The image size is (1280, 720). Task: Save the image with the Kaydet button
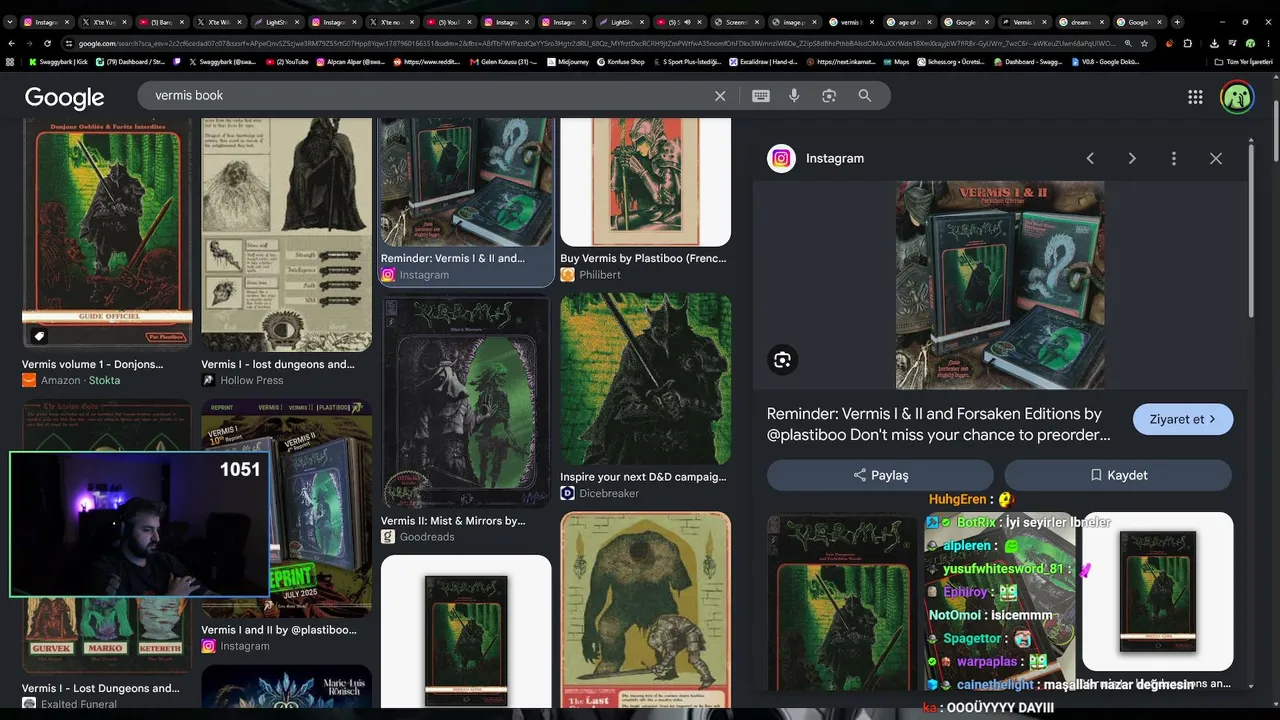1118,475
